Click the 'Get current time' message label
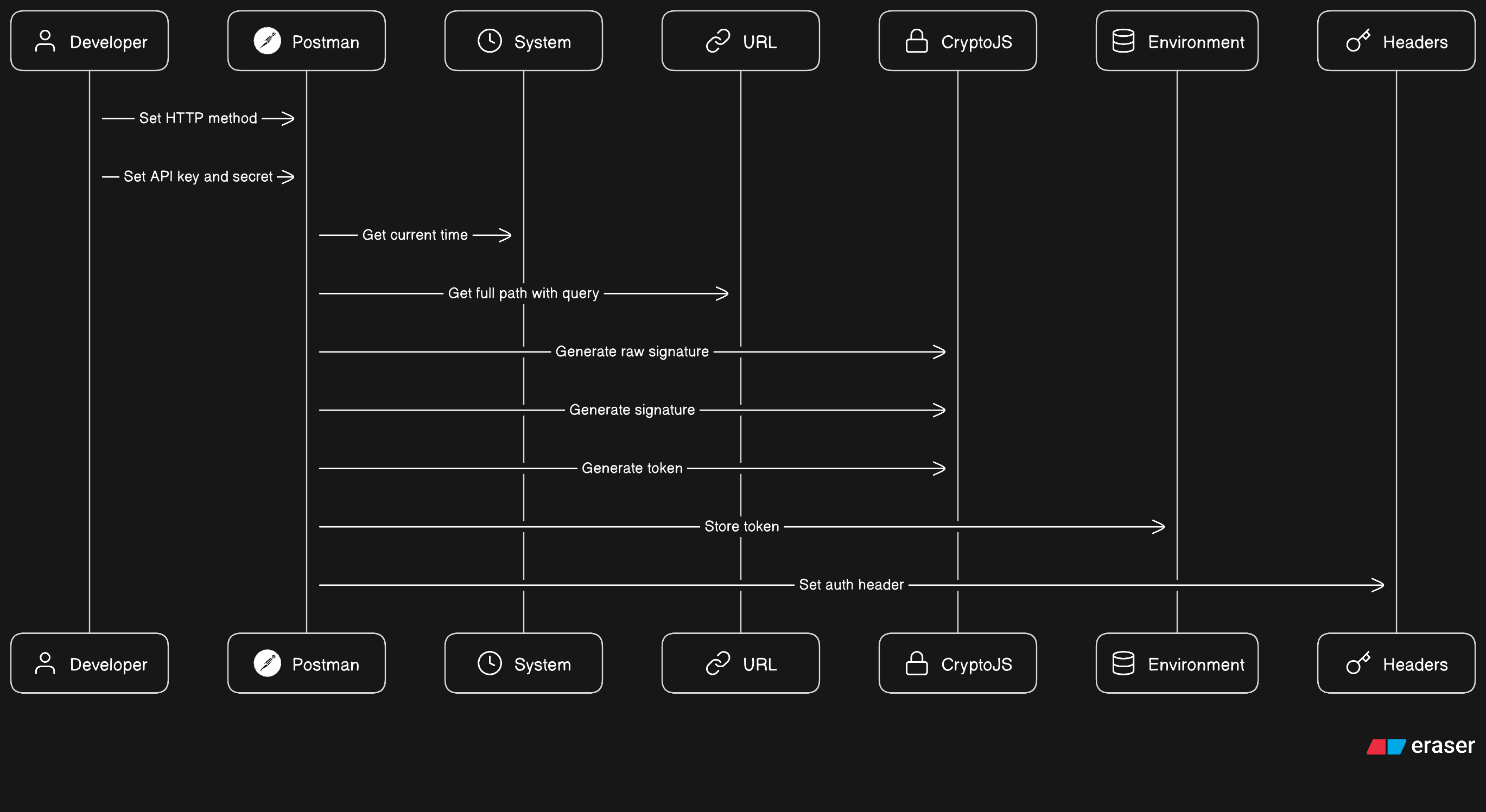Viewport: 1486px width, 812px height. pyautogui.click(x=415, y=235)
